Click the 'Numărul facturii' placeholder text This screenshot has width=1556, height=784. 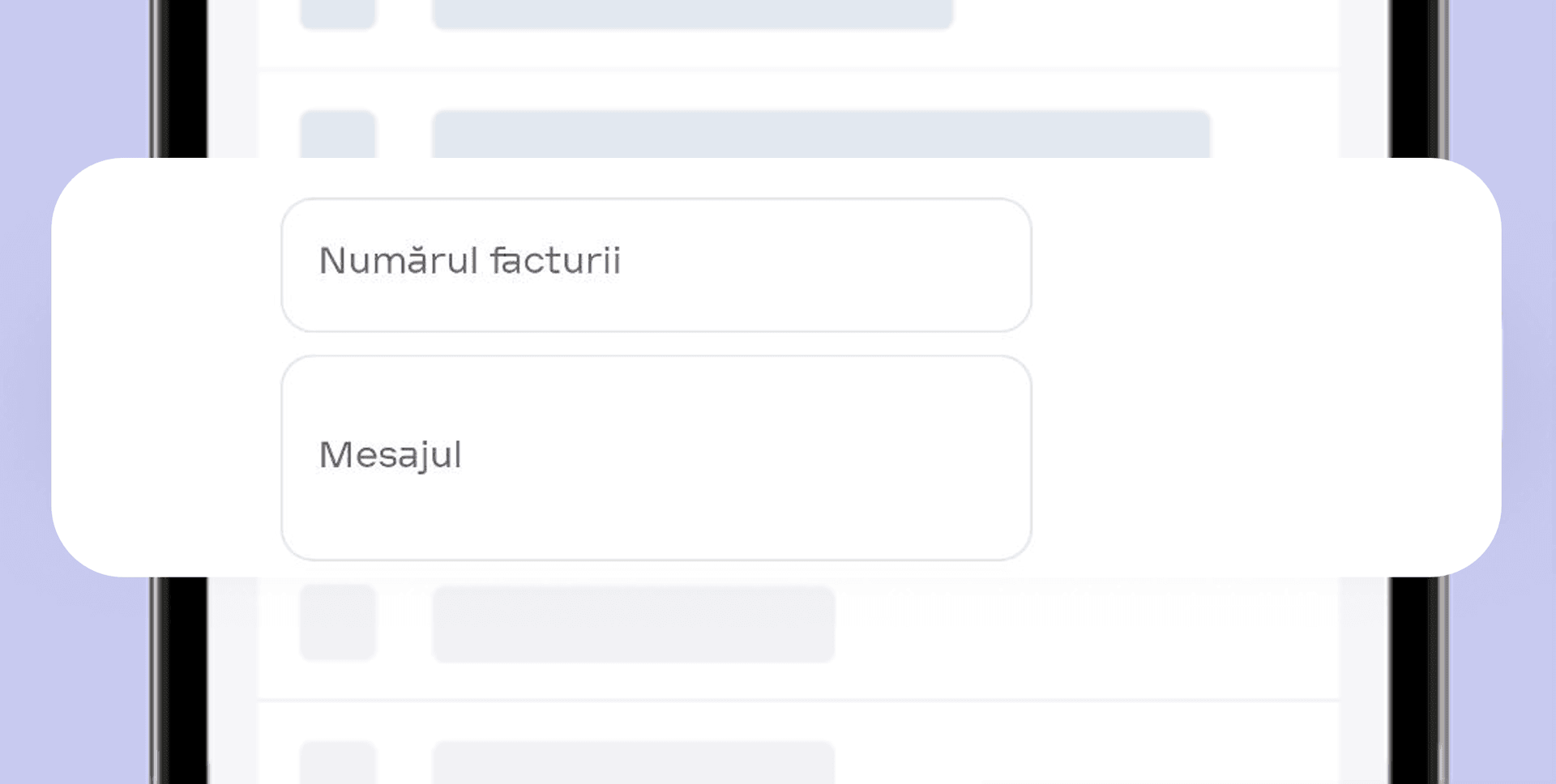pos(470,261)
